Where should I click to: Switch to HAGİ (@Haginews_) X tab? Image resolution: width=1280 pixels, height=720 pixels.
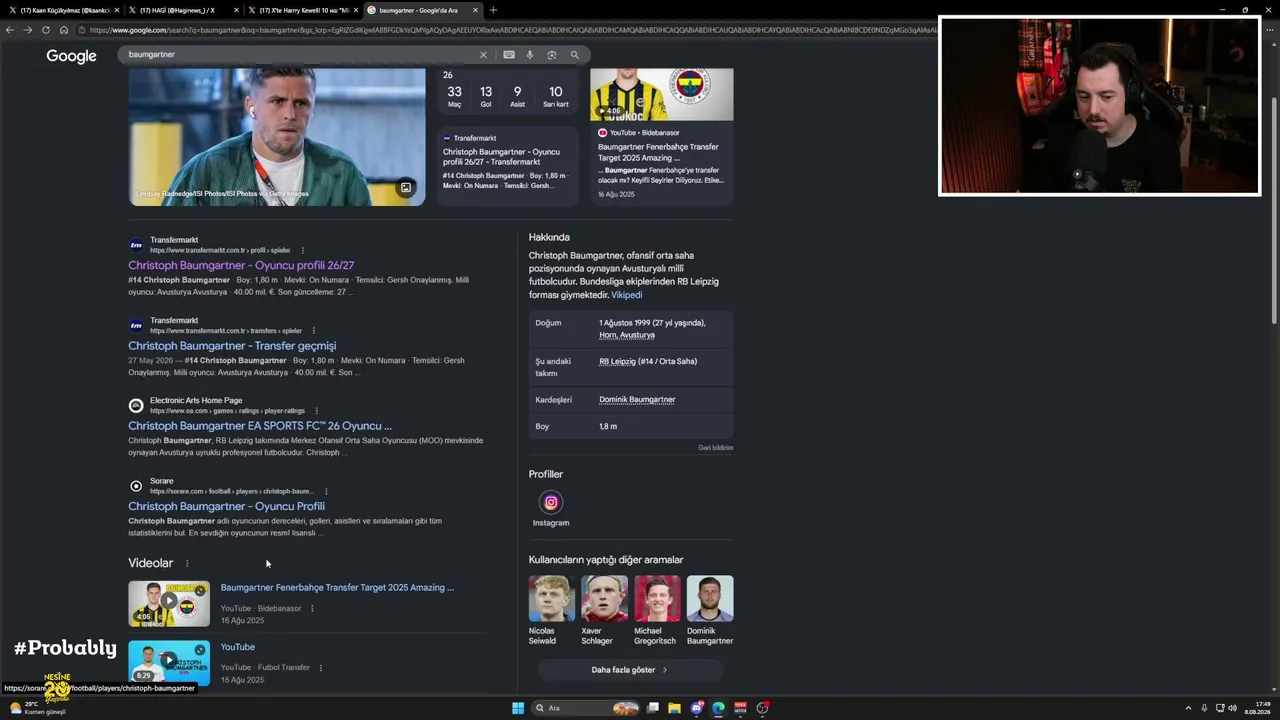(180, 10)
